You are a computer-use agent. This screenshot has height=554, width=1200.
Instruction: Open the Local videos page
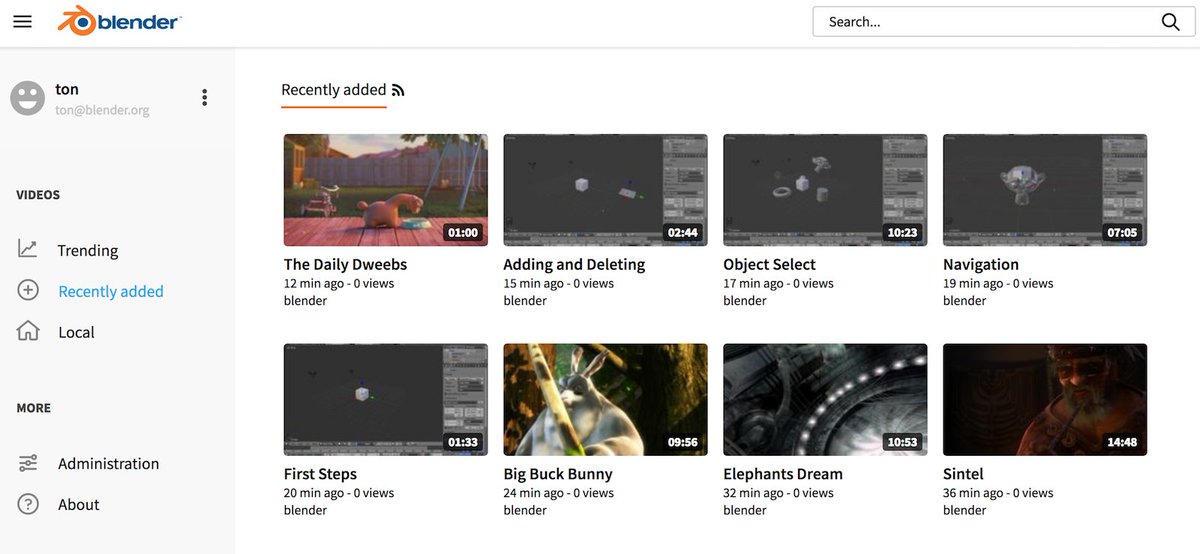(76, 332)
